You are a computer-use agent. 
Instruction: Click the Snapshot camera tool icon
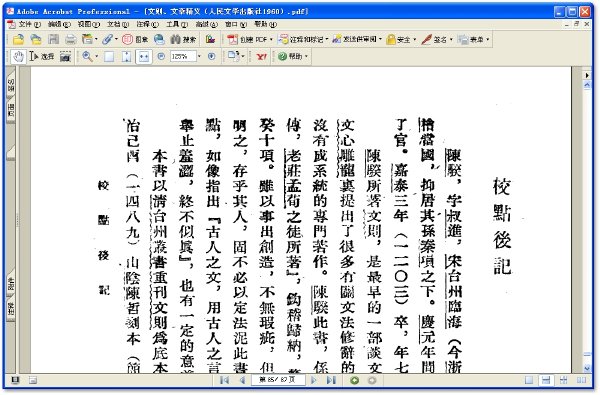(65, 57)
